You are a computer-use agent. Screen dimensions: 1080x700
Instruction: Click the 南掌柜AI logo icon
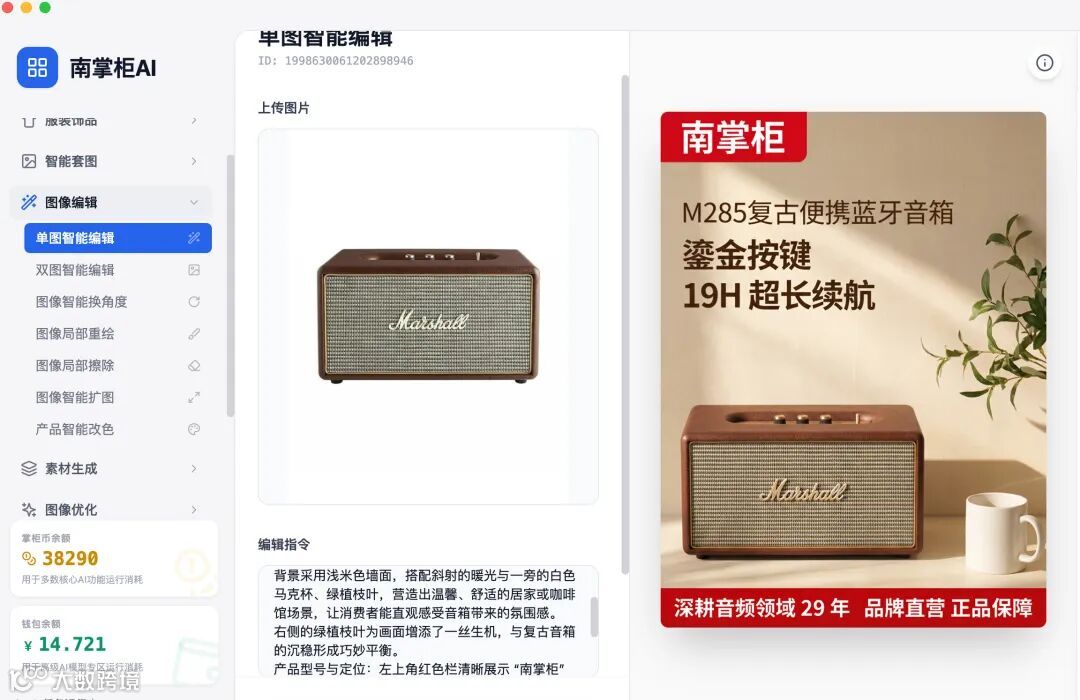[37, 68]
